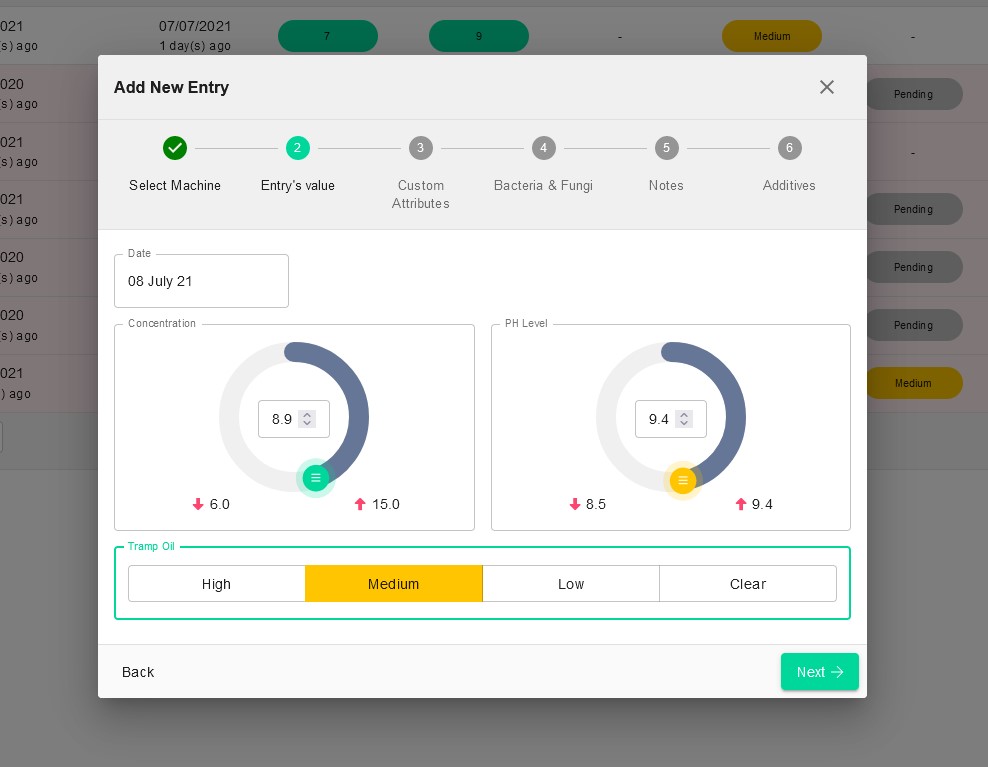Screen dimensions: 988x767
Task: Go to step 3 Custom Attributes
Action: (x=420, y=148)
